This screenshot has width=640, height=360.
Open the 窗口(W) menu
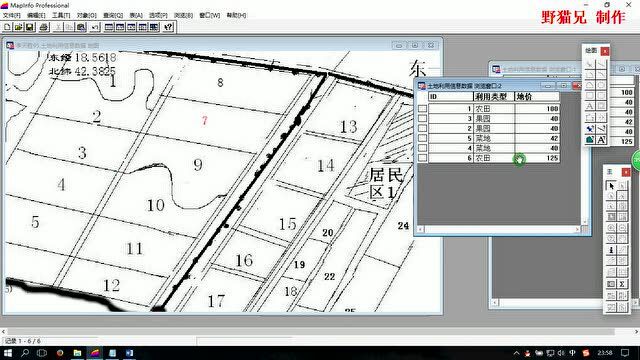coord(209,15)
